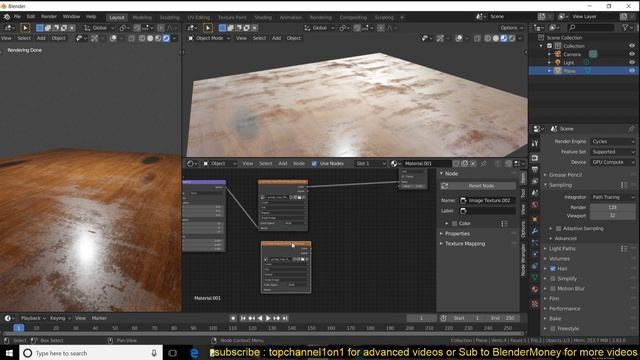Open the World properties tab icon
Viewport: 640px width, 360px height.
coord(535,204)
